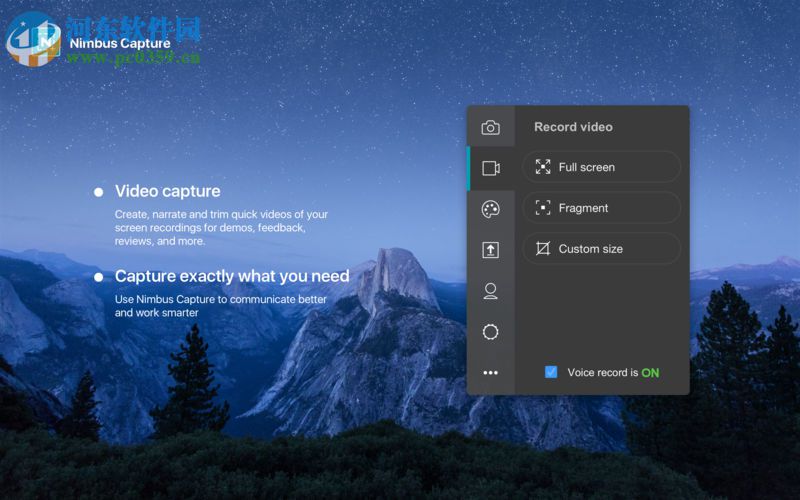This screenshot has height=500, width=800.
Task: Click the Capture exactly what you need heading
Action: click(232, 276)
